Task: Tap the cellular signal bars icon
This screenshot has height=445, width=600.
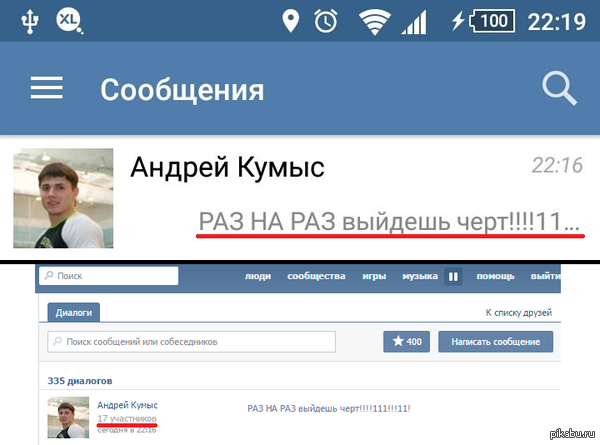Action: [414, 22]
